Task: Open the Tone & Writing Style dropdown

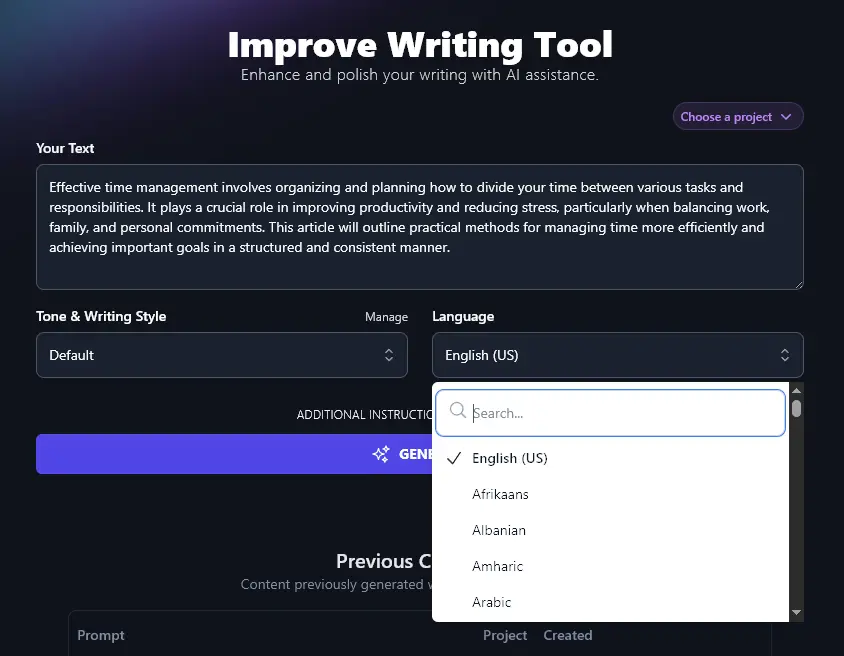Action: (x=221, y=355)
